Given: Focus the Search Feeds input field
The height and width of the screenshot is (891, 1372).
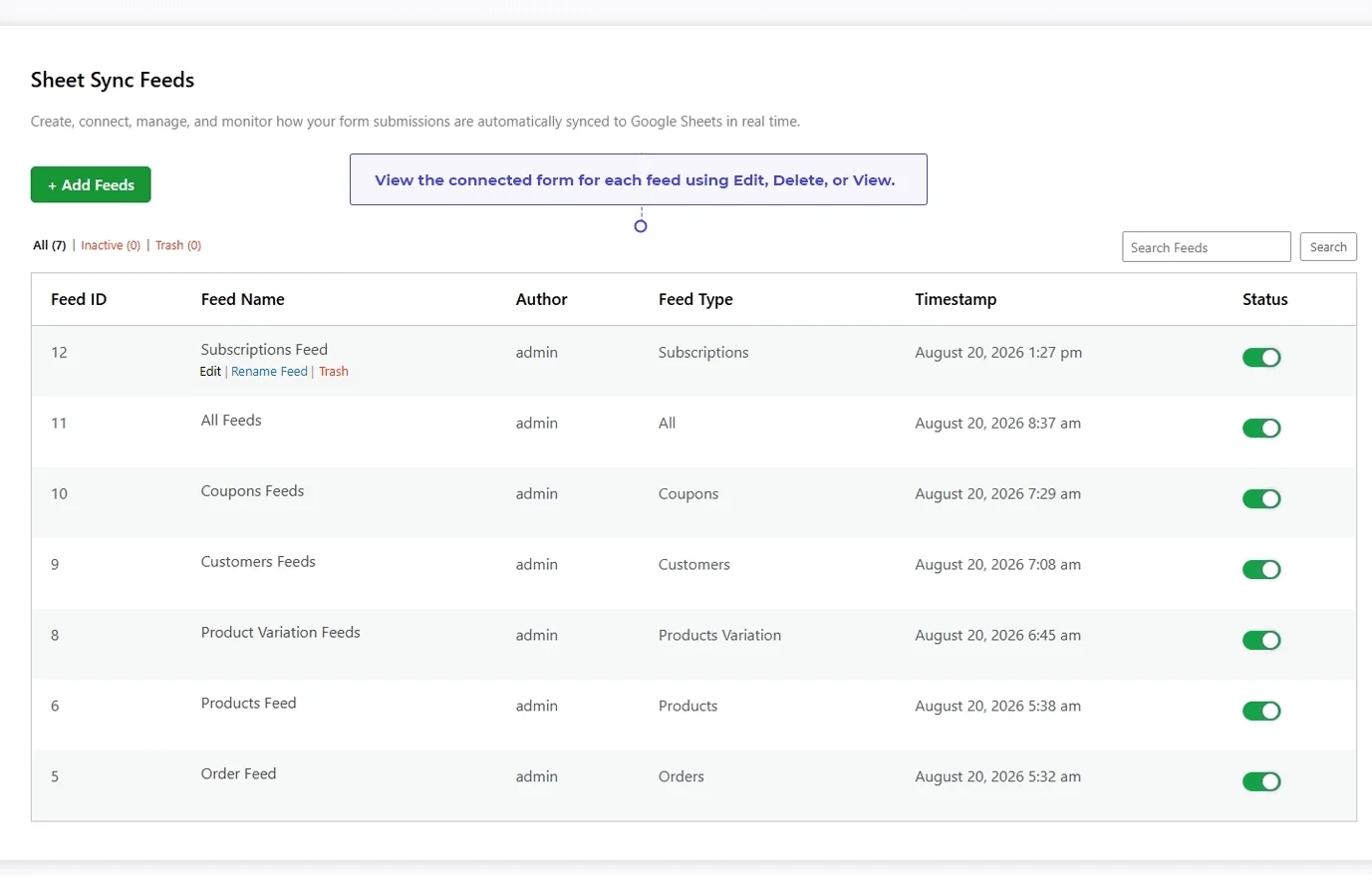Looking at the screenshot, I should pos(1207,247).
